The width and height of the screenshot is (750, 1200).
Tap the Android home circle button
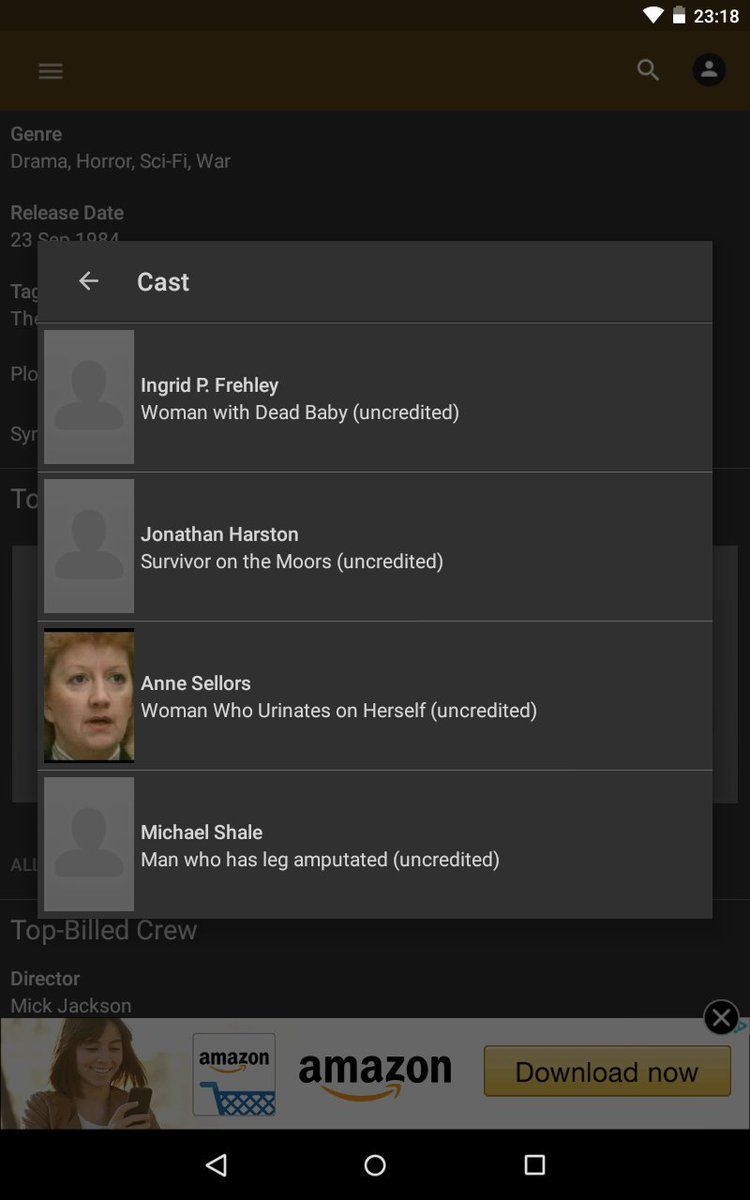click(375, 1164)
